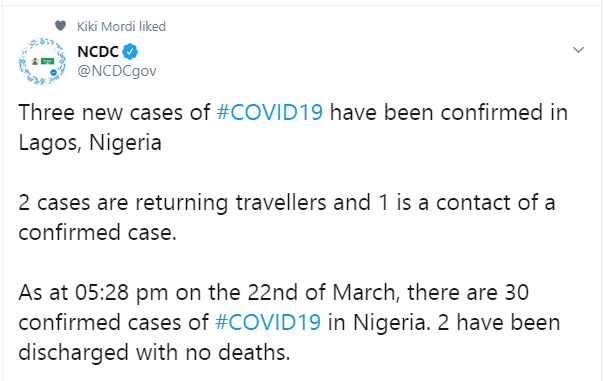Click the 'As at 05:28 pm' line
Viewport: 604px width, 381px height.
pos(93,292)
